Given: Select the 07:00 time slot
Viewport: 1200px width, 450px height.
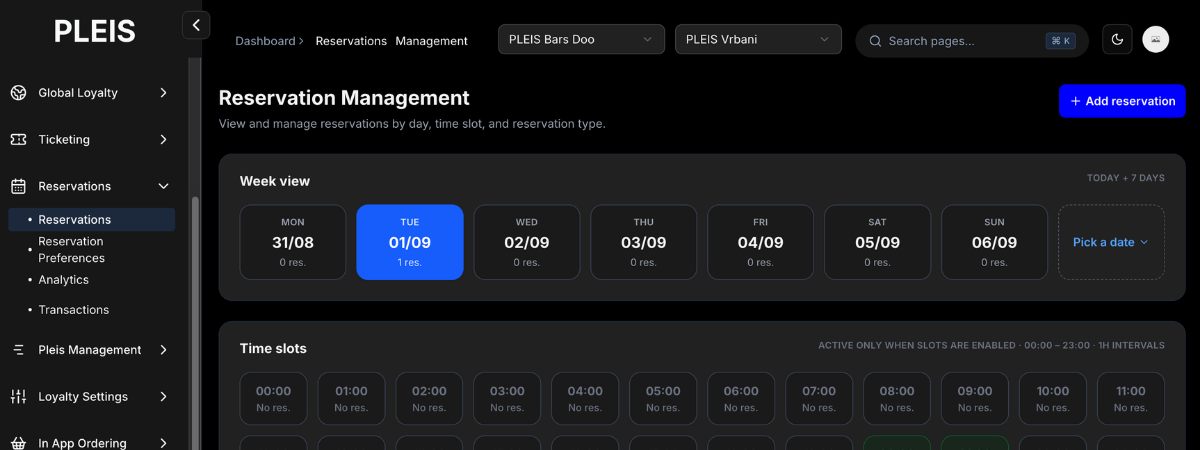Looking at the screenshot, I should [819, 398].
